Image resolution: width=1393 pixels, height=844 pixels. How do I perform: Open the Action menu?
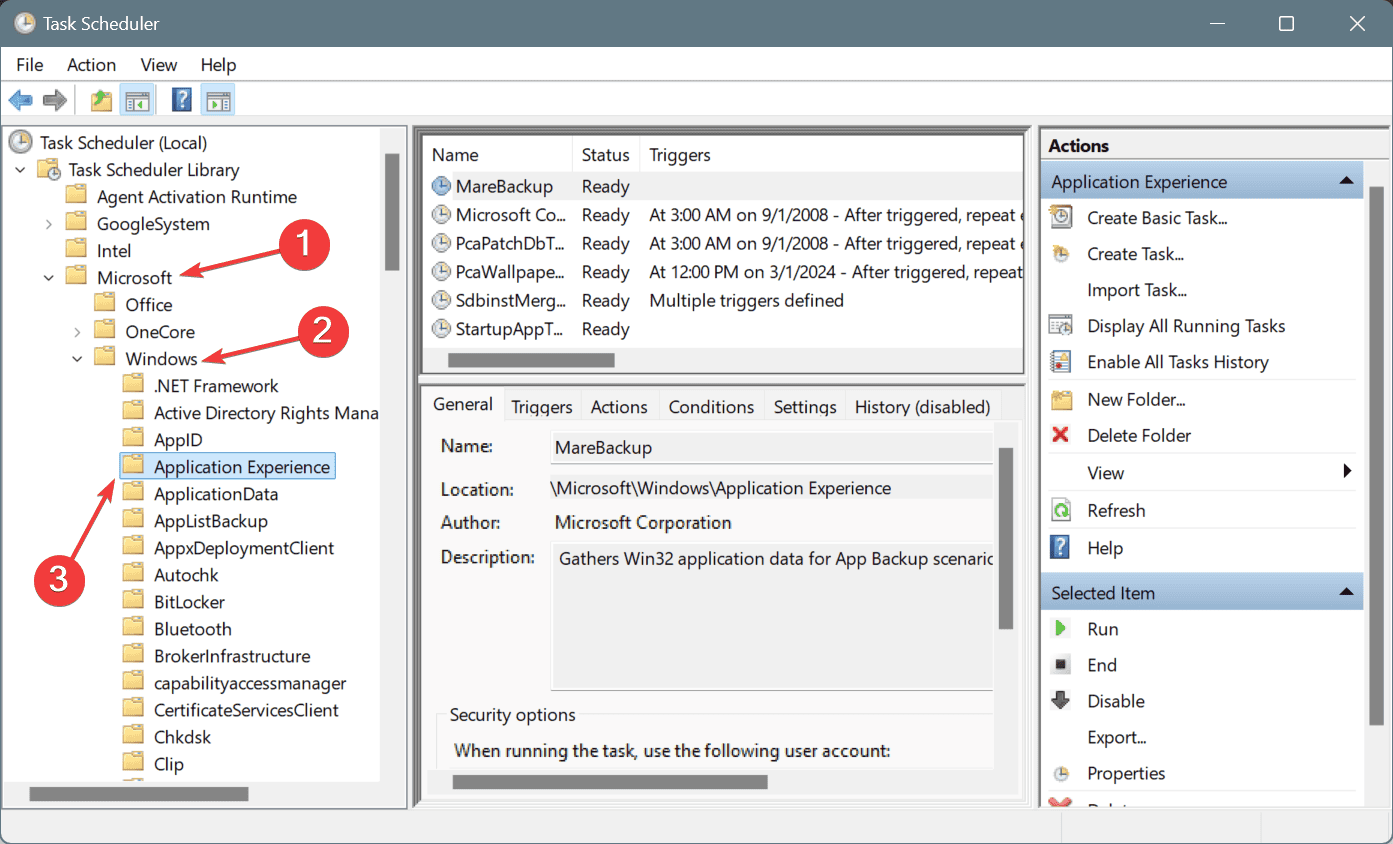click(91, 65)
